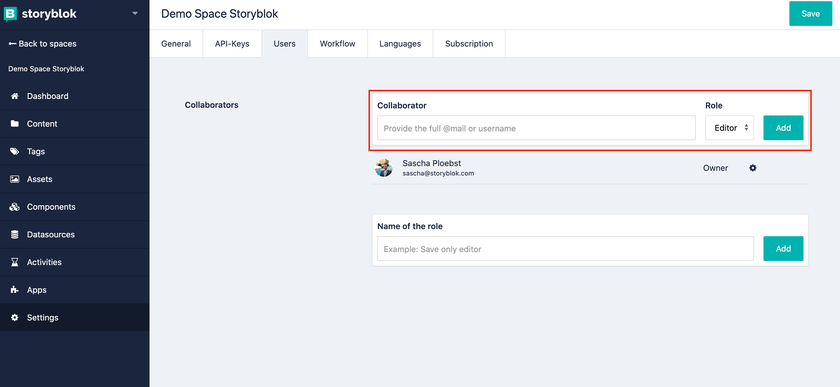Click the Collaborators section heading
Screen dimensions: 840x387
tap(212, 105)
